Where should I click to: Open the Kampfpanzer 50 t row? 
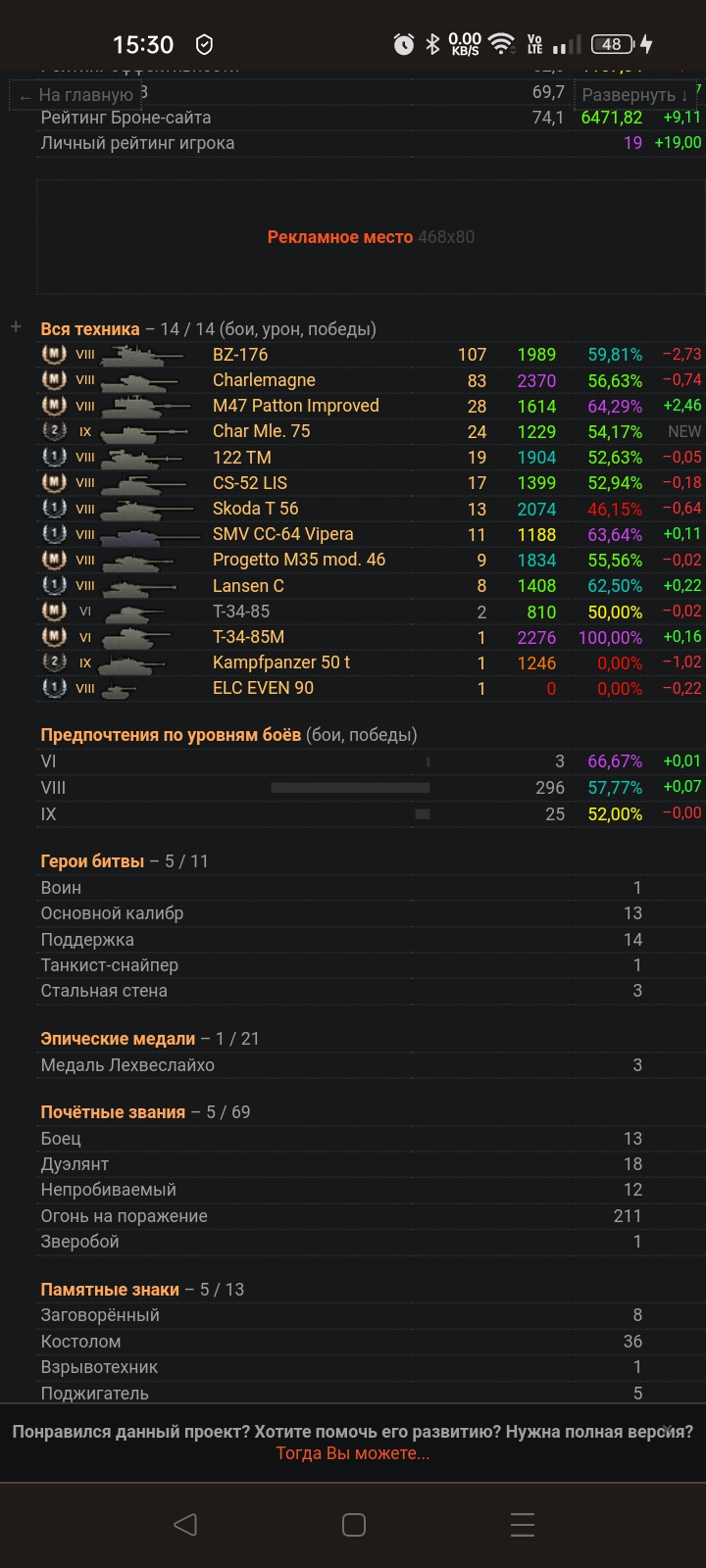coord(281,662)
